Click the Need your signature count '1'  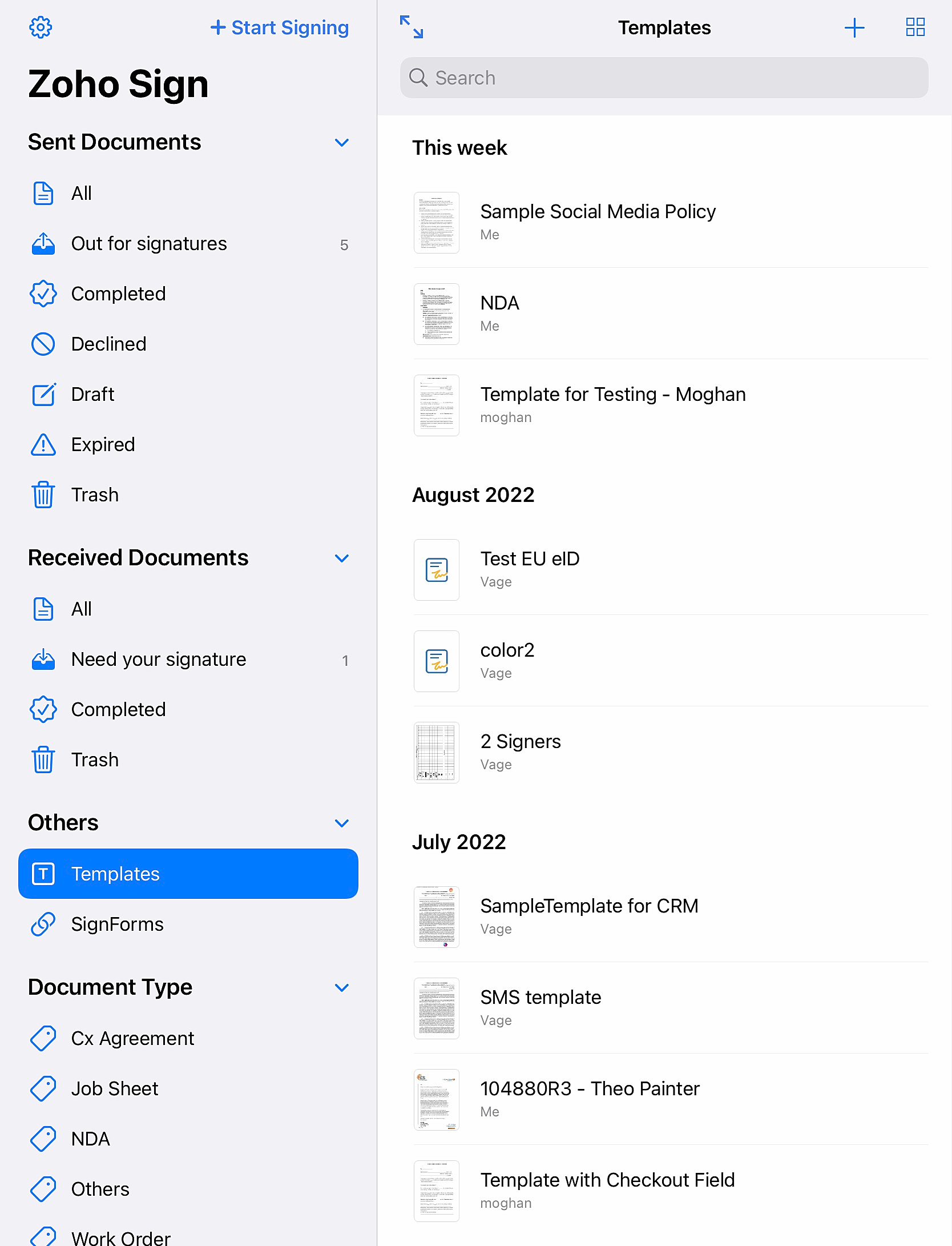(x=345, y=661)
